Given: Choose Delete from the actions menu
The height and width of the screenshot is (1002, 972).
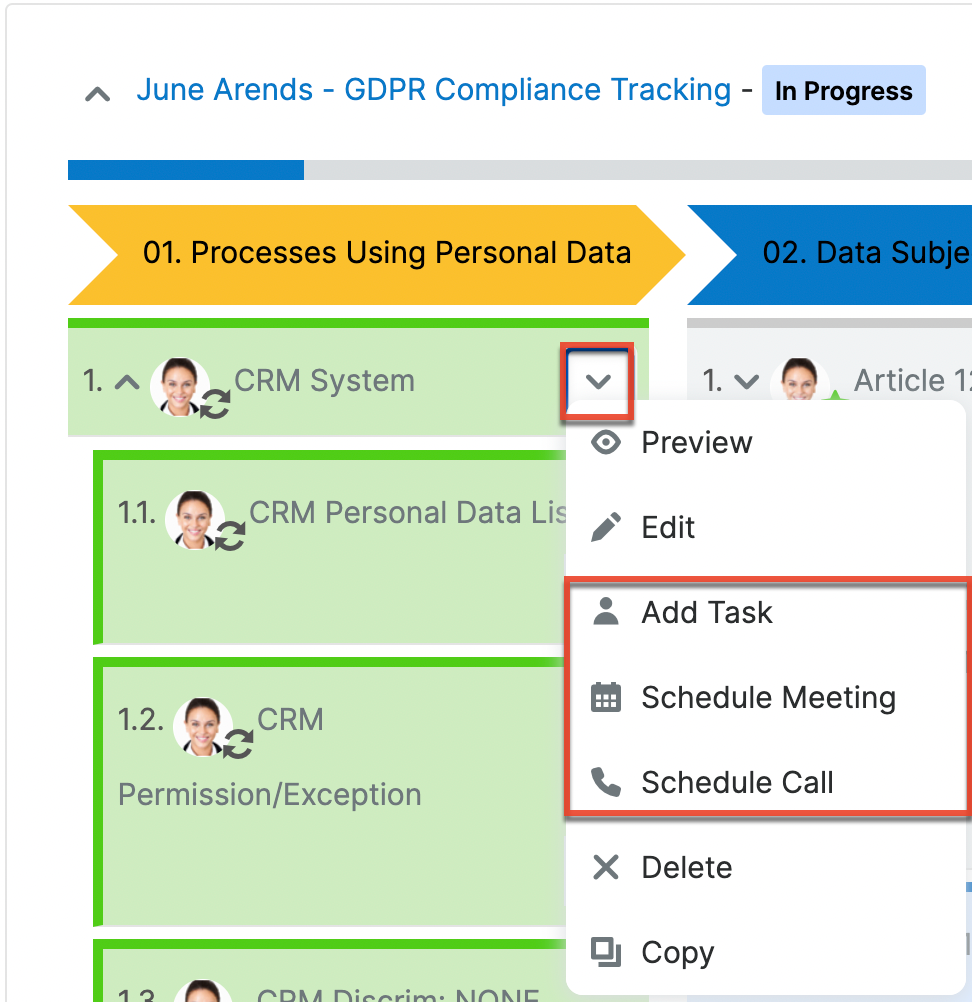Looking at the screenshot, I should (x=686, y=867).
